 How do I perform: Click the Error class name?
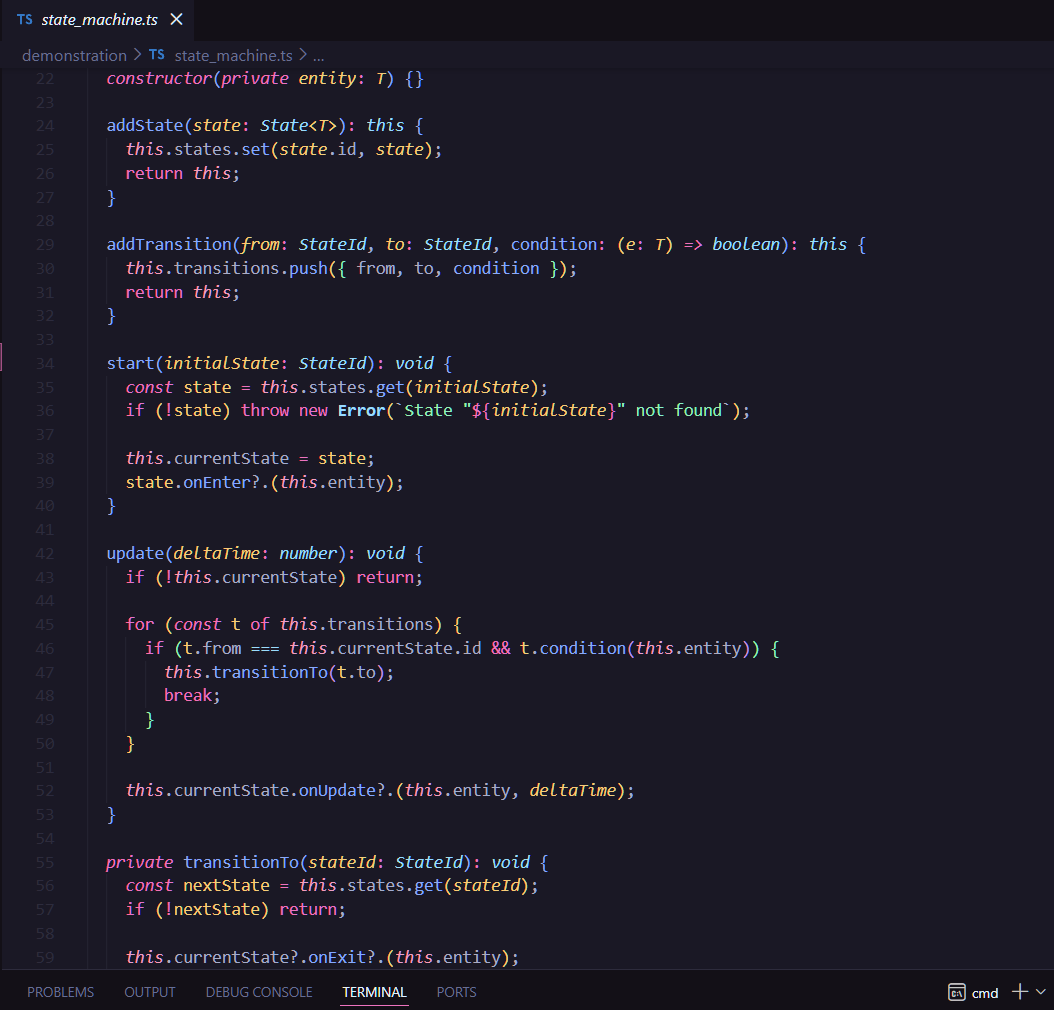point(361,411)
